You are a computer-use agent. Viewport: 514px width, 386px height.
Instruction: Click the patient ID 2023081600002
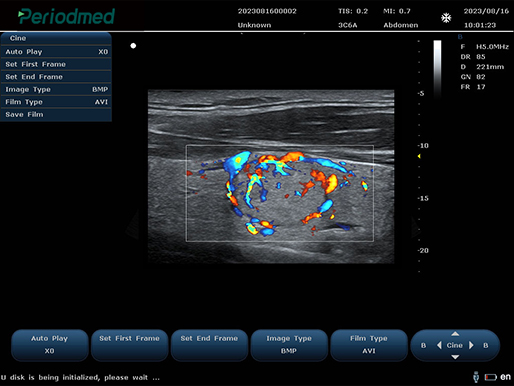click(267, 11)
